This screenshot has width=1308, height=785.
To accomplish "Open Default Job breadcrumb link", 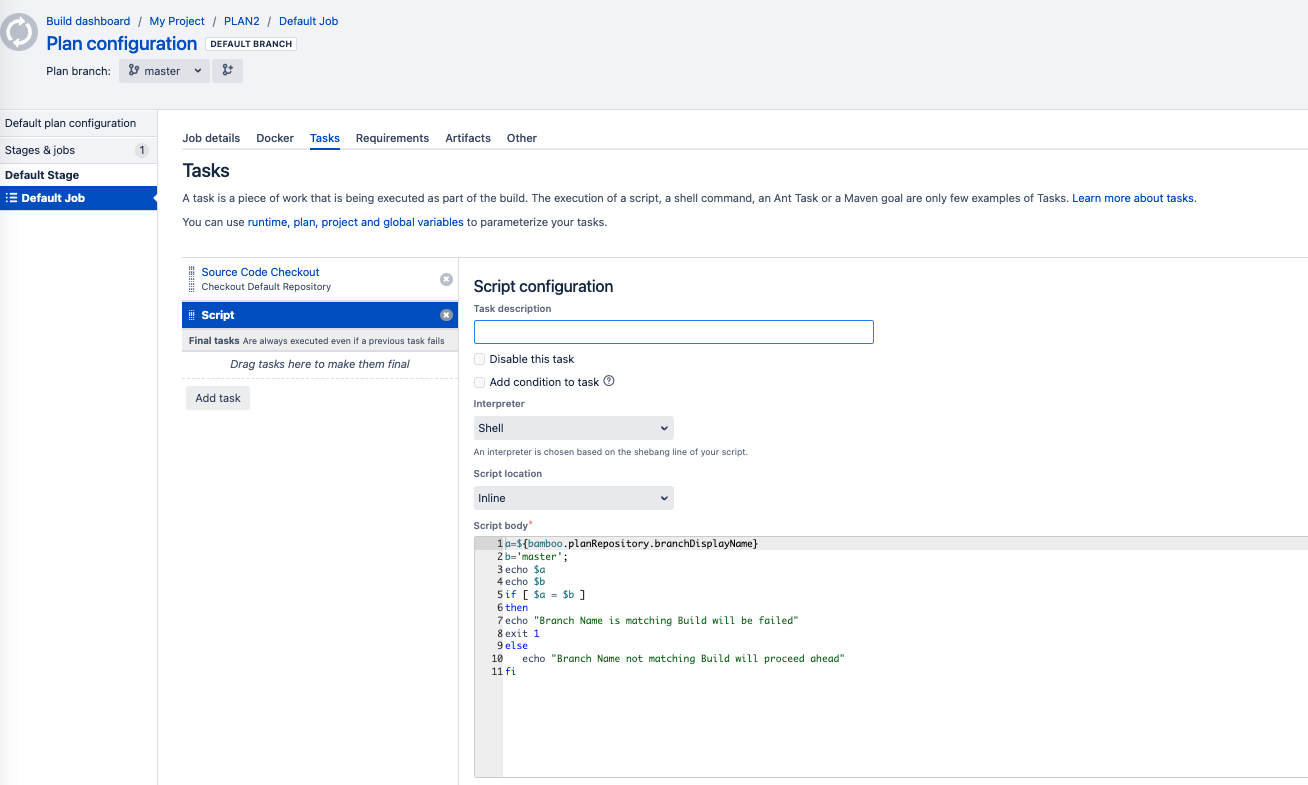I will [308, 21].
